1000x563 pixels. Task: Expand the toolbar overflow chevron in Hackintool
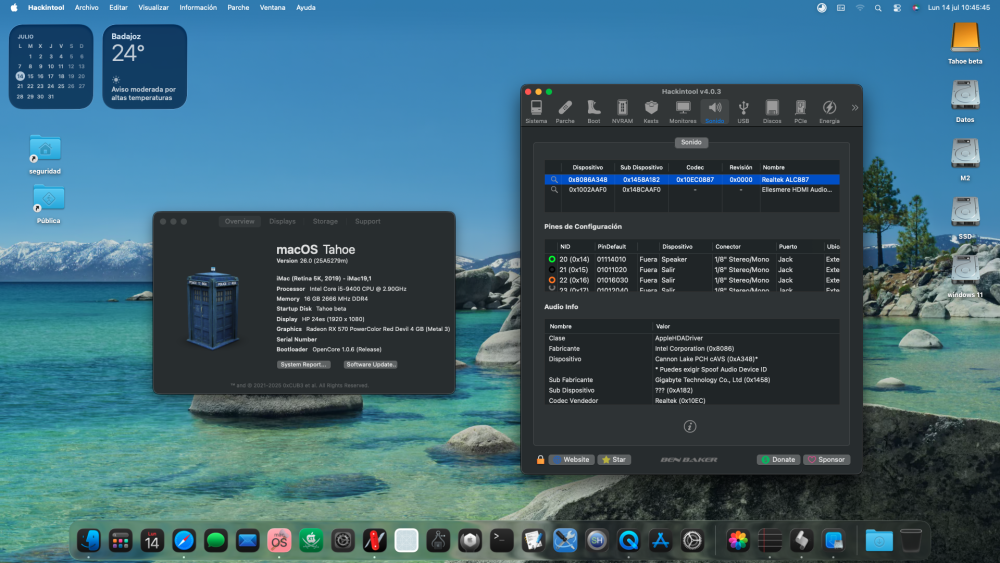pyautogui.click(x=855, y=108)
